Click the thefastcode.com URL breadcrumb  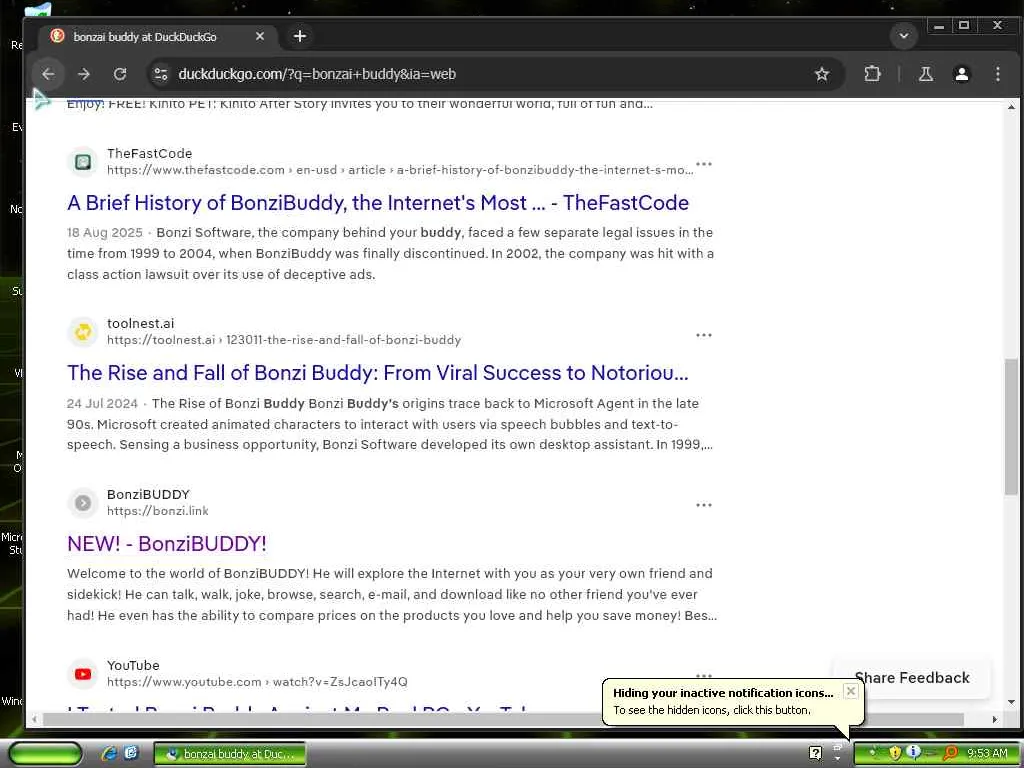point(400,170)
